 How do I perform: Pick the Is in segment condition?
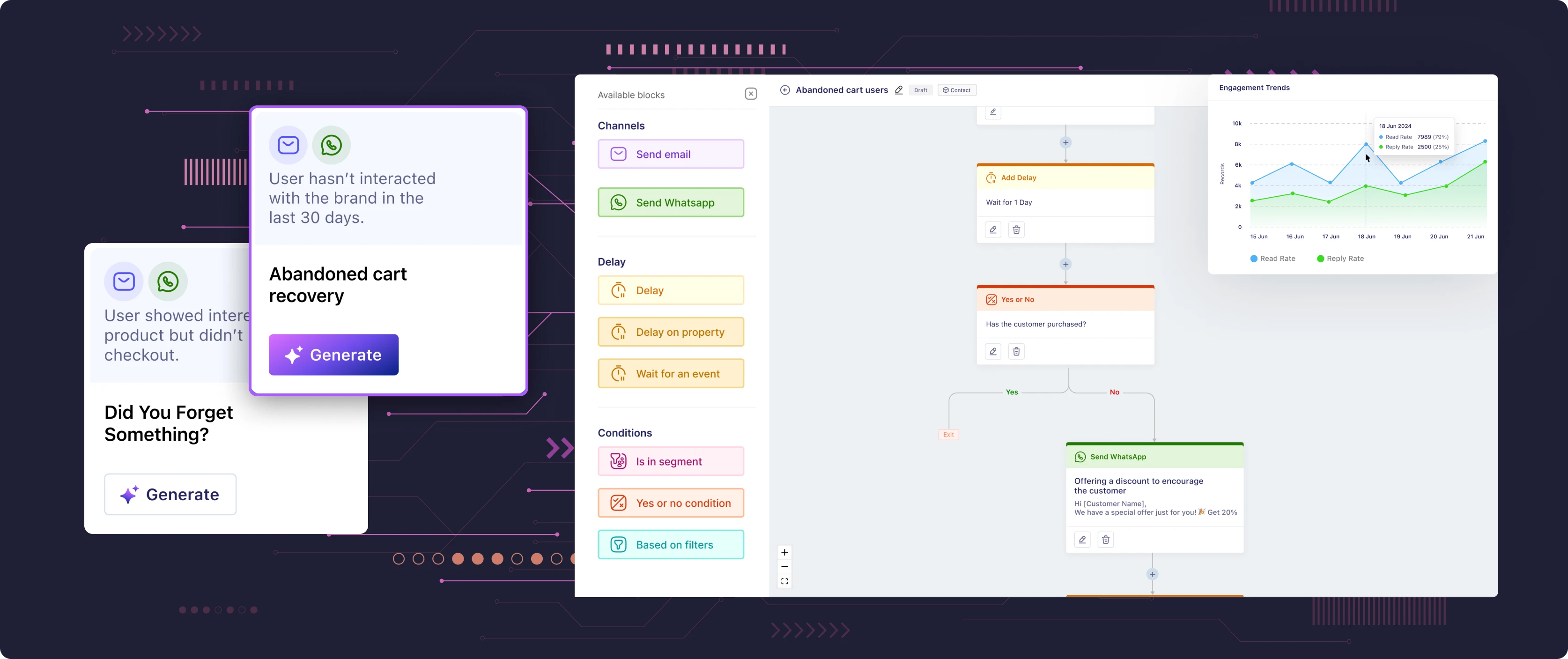tap(670, 462)
